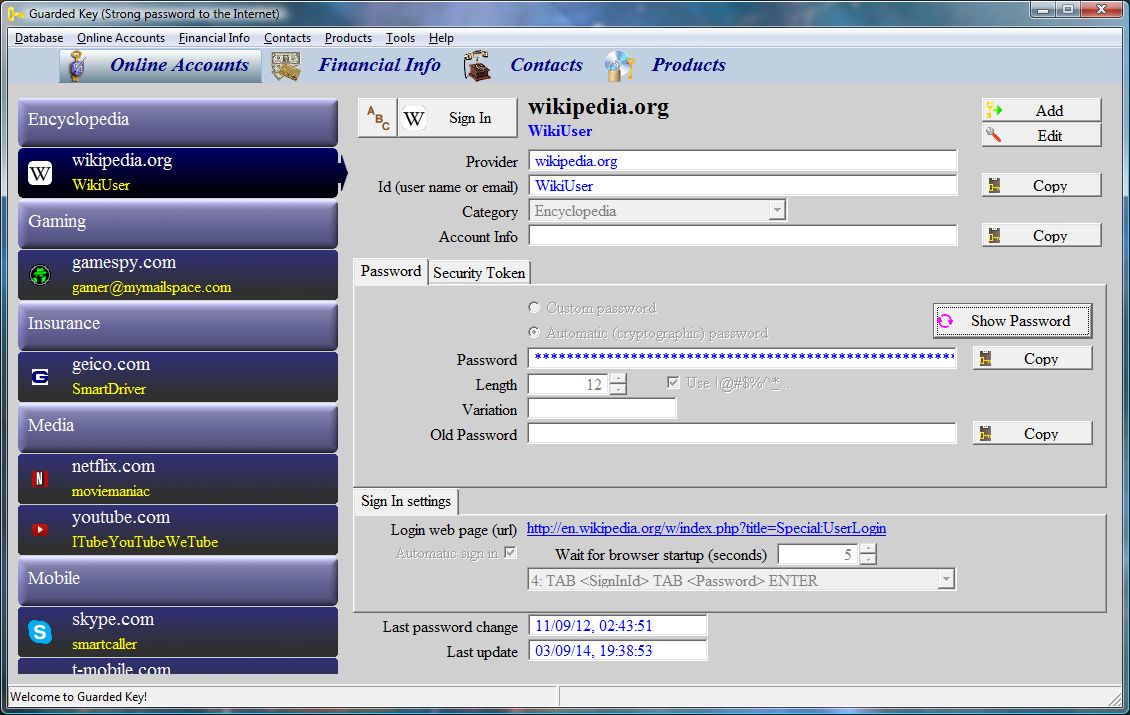This screenshot has width=1130, height=715.
Task: Select Automatic (cryptographic) password radio button
Action: 534,332
